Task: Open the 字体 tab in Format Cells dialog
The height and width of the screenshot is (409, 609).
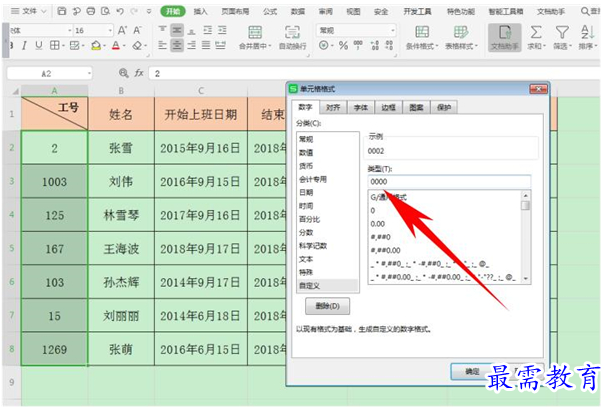Action: [x=361, y=108]
